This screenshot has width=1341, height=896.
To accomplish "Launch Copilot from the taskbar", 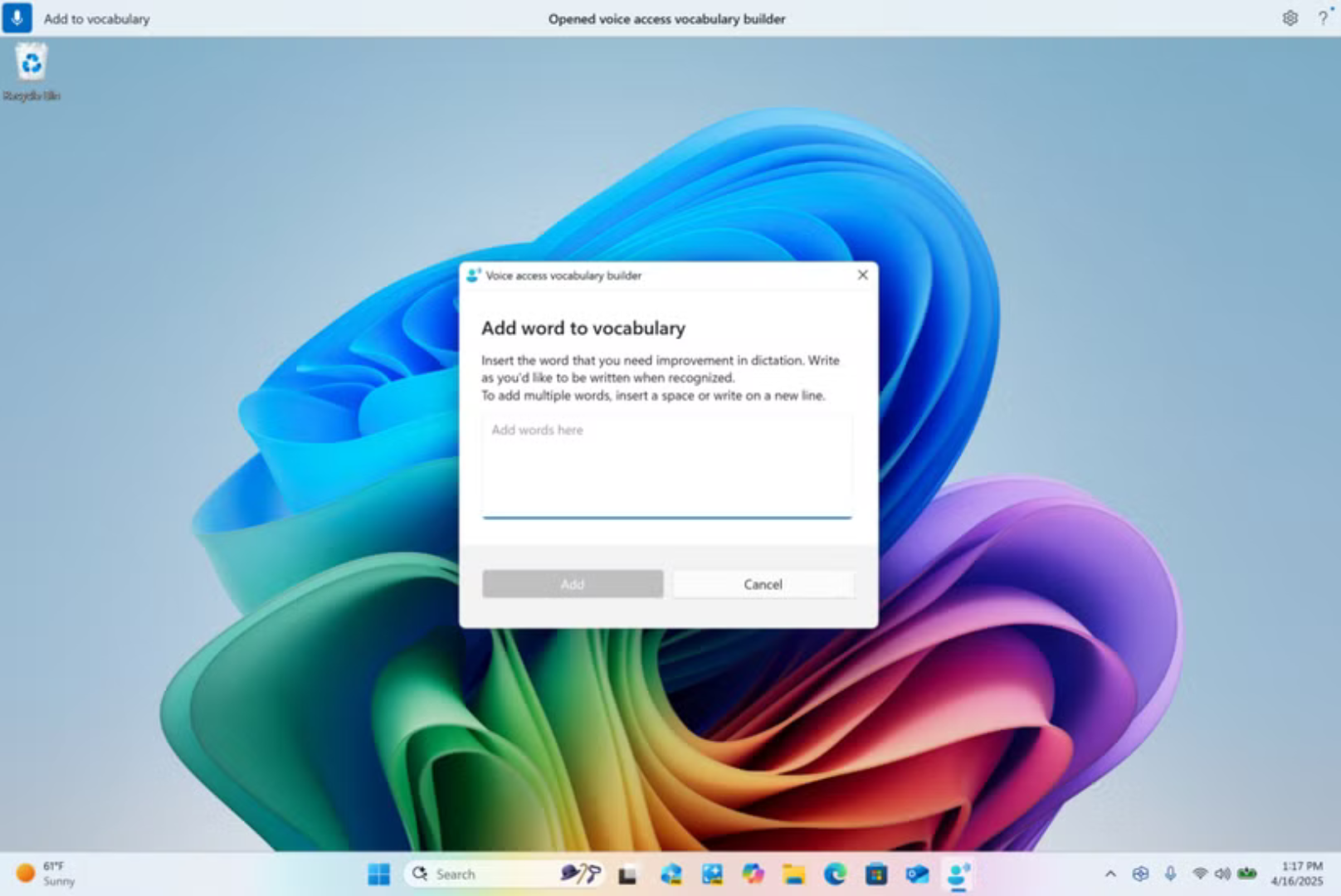I will (x=753, y=873).
